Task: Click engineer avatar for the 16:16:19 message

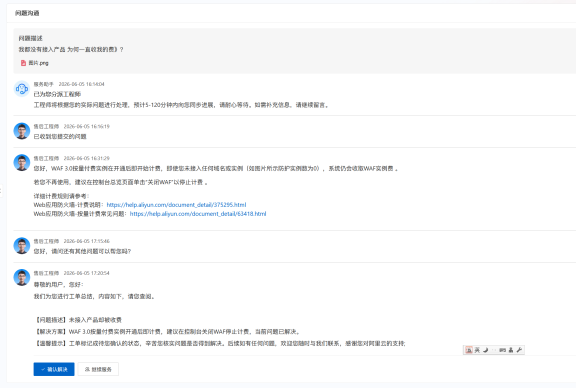Action: click(22, 131)
